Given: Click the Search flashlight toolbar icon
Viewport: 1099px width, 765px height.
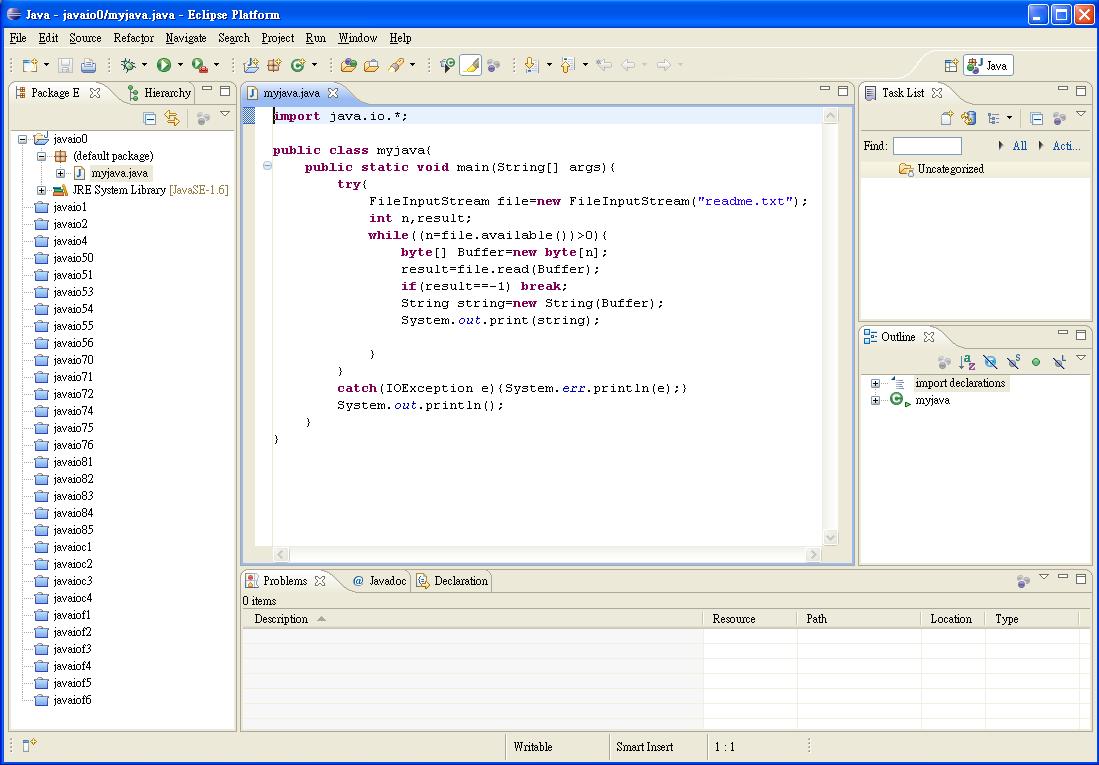Looking at the screenshot, I should pos(396,65).
